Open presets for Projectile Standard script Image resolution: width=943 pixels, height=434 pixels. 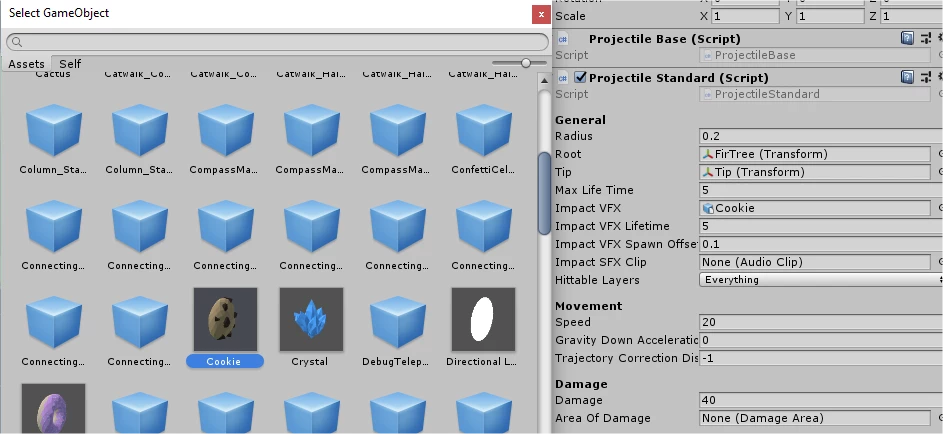[925, 77]
